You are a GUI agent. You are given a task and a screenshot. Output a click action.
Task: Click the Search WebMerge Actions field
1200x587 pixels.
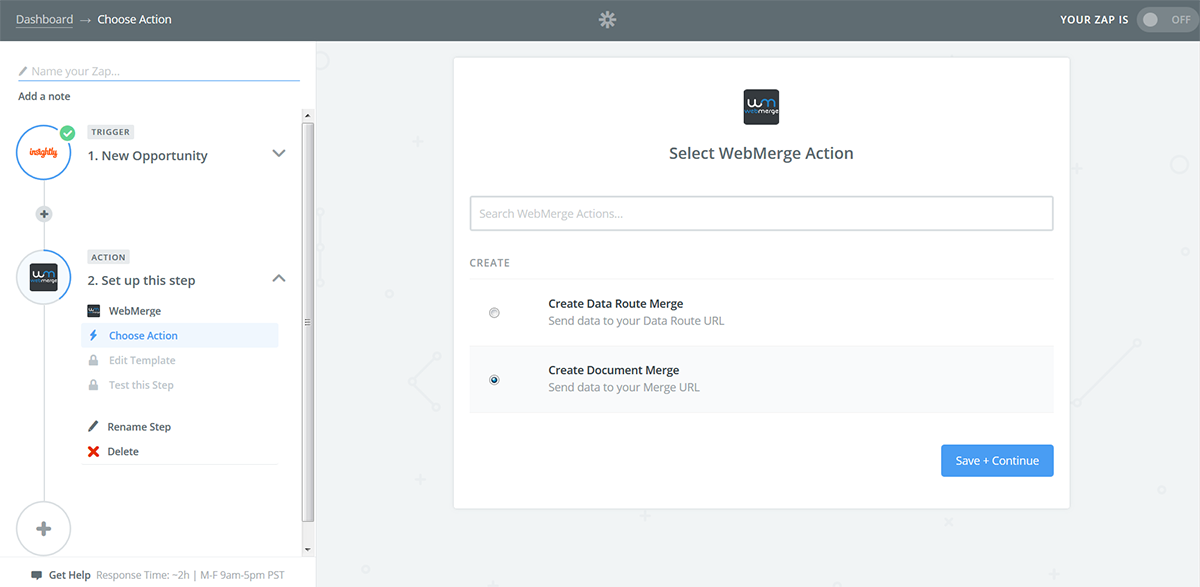(761, 213)
